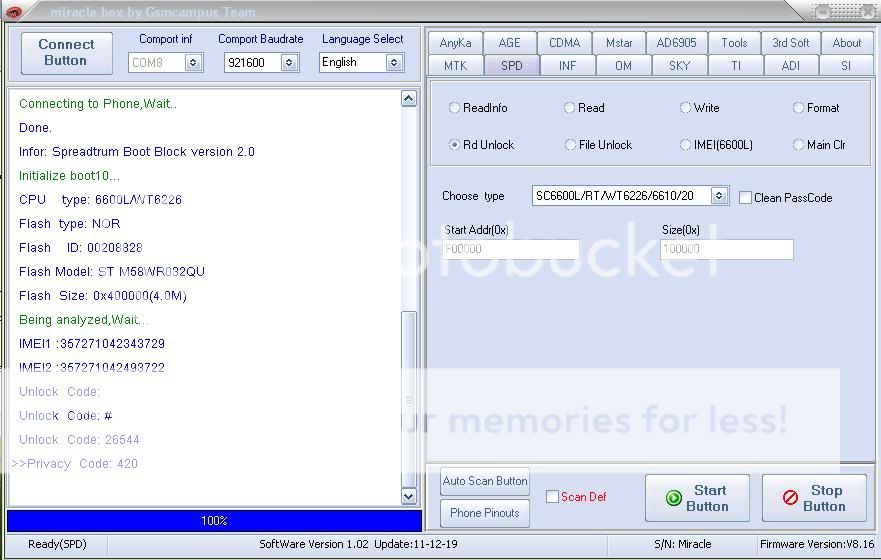Select the Mstar tab
881x560 pixels.
point(619,43)
